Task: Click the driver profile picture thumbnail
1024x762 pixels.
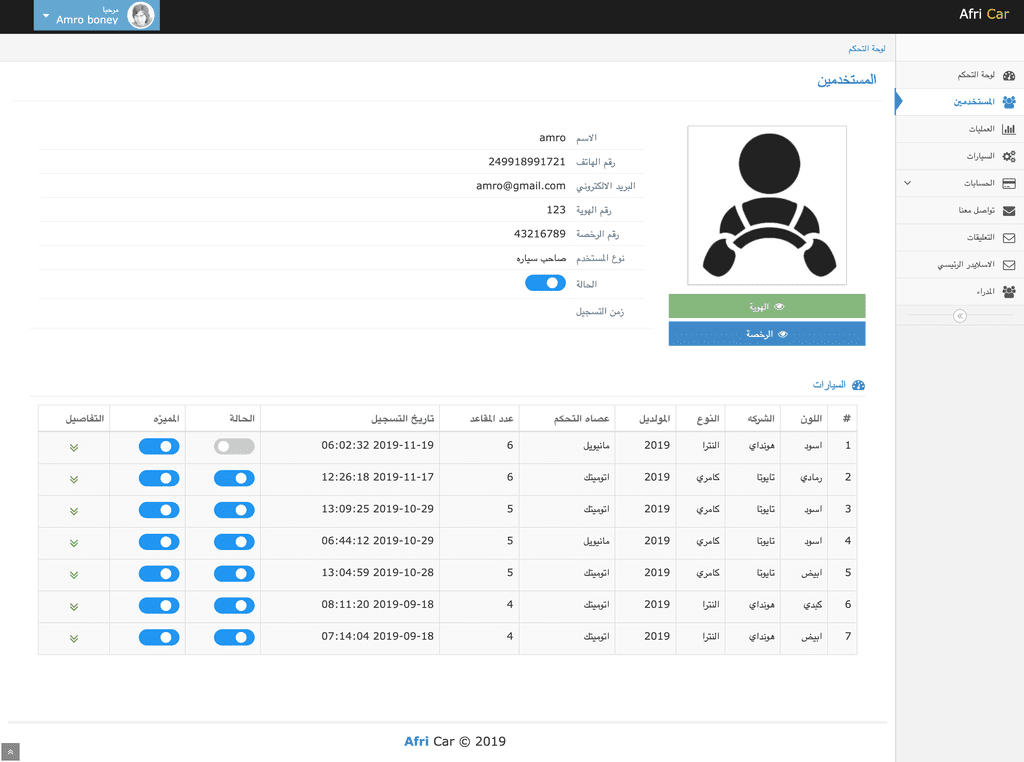Action: click(767, 206)
